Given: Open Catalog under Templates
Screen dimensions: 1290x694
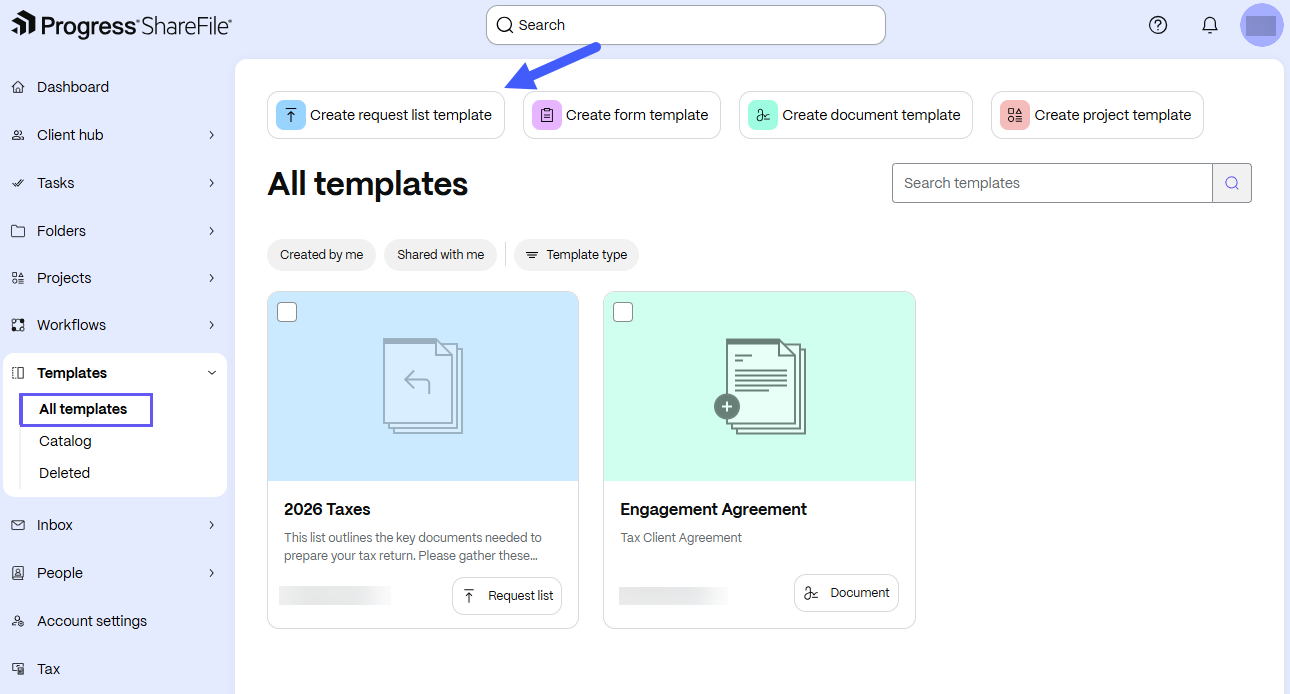Looking at the screenshot, I should click(65, 441).
